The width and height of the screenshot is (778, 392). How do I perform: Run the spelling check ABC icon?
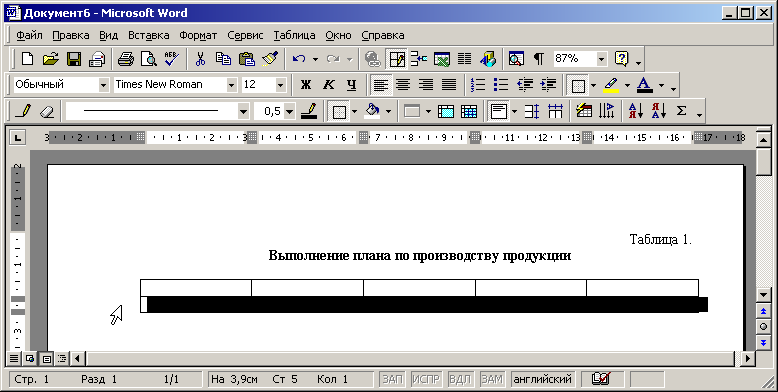tap(171, 60)
